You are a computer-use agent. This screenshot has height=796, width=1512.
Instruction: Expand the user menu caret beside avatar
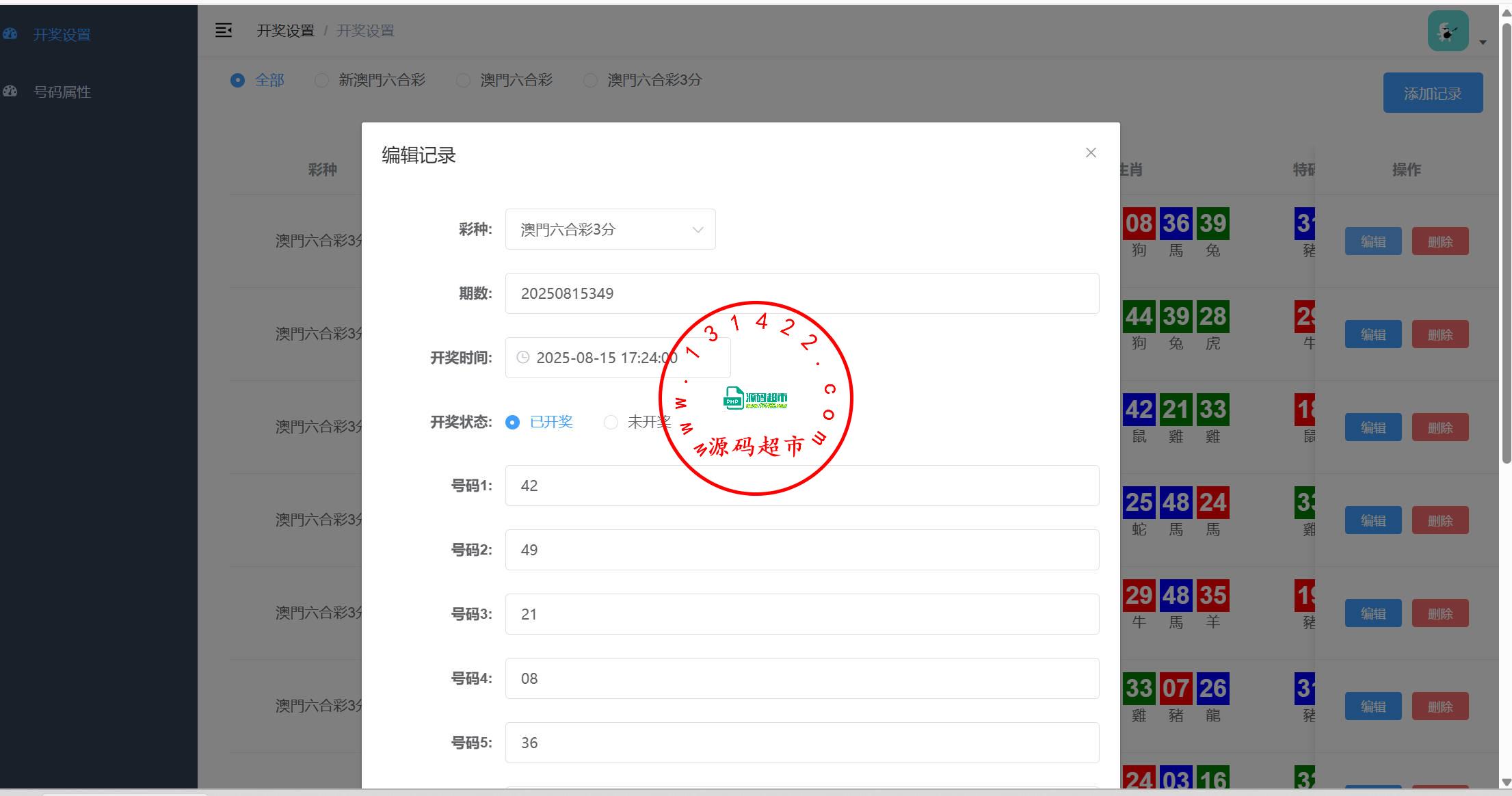[1483, 42]
